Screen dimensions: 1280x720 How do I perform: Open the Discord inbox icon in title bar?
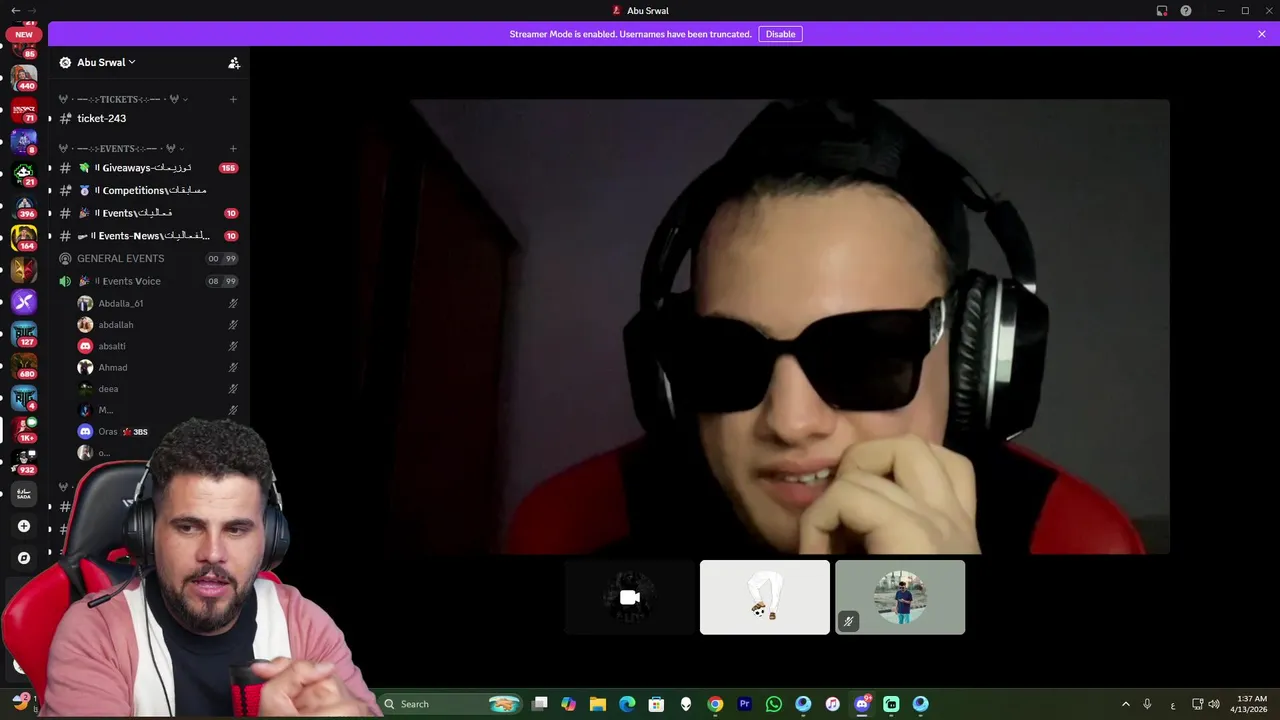pyautogui.click(x=1162, y=11)
